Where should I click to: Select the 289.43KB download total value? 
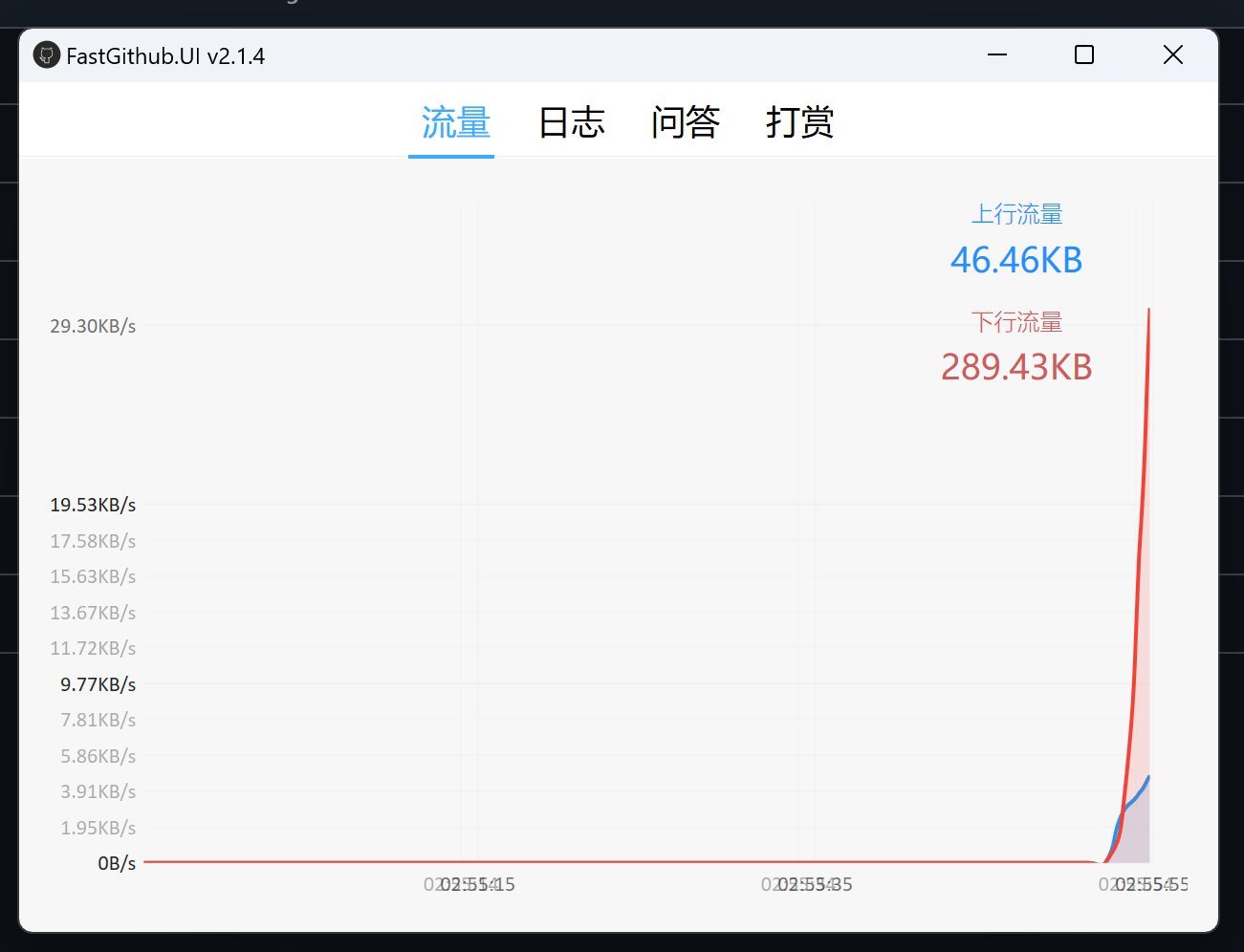[1016, 367]
